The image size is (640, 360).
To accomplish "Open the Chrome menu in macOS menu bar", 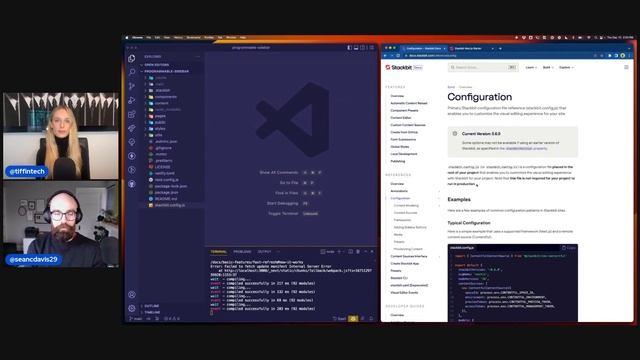I will [138, 38].
